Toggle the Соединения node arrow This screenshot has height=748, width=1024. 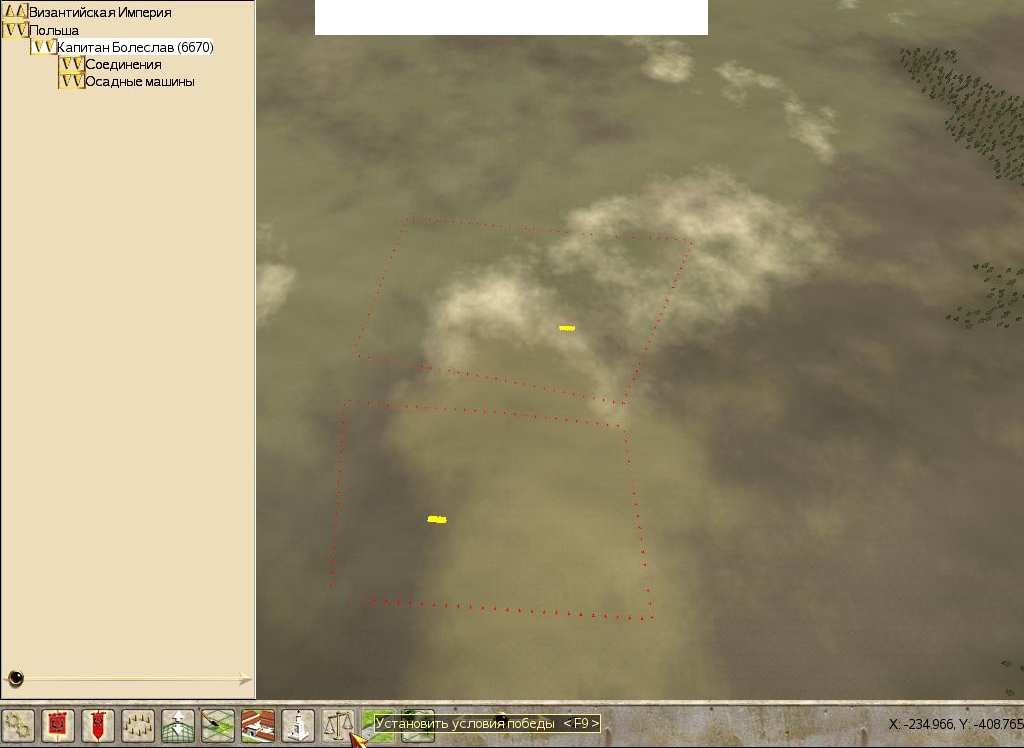point(71,64)
